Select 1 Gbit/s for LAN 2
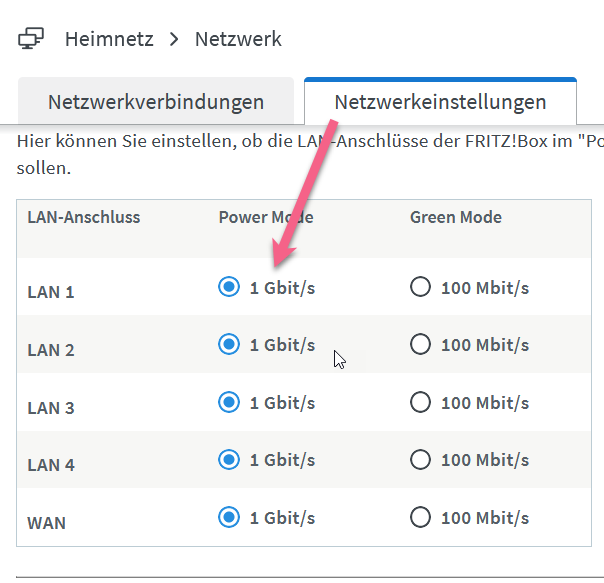This screenshot has height=583, width=604. click(x=229, y=344)
